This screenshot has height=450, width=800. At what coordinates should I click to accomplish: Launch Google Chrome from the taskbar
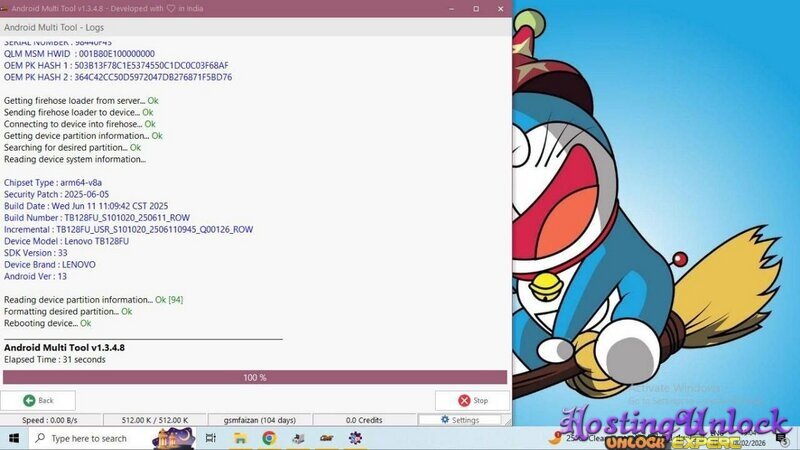point(269,438)
